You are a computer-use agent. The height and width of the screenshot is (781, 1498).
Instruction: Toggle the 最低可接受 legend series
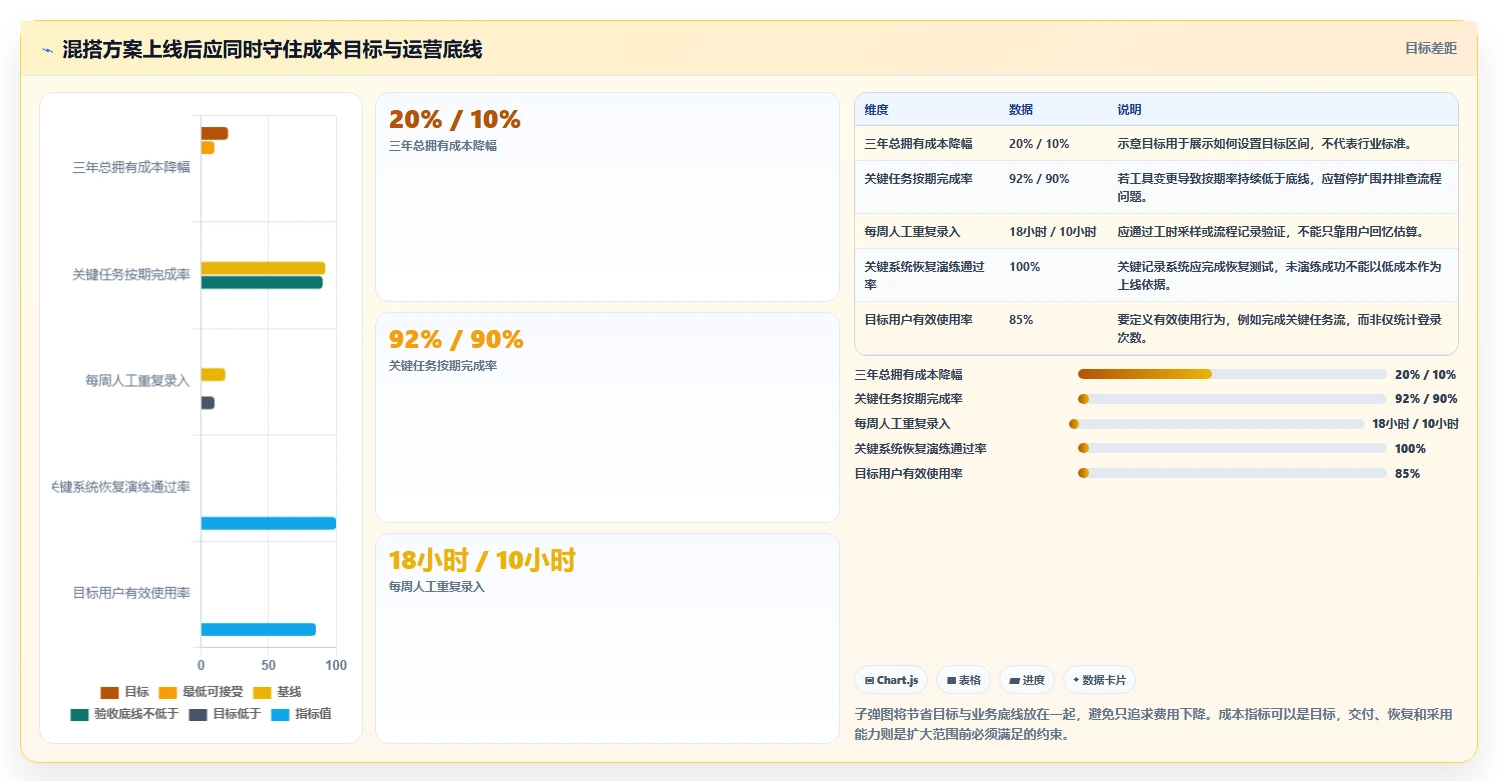point(201,692)
